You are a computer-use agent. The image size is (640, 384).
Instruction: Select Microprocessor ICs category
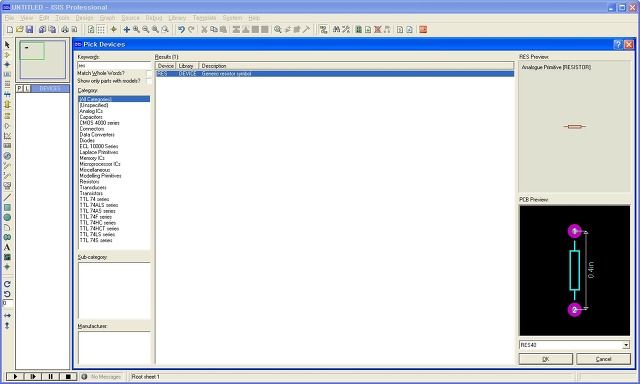point(100,164)
